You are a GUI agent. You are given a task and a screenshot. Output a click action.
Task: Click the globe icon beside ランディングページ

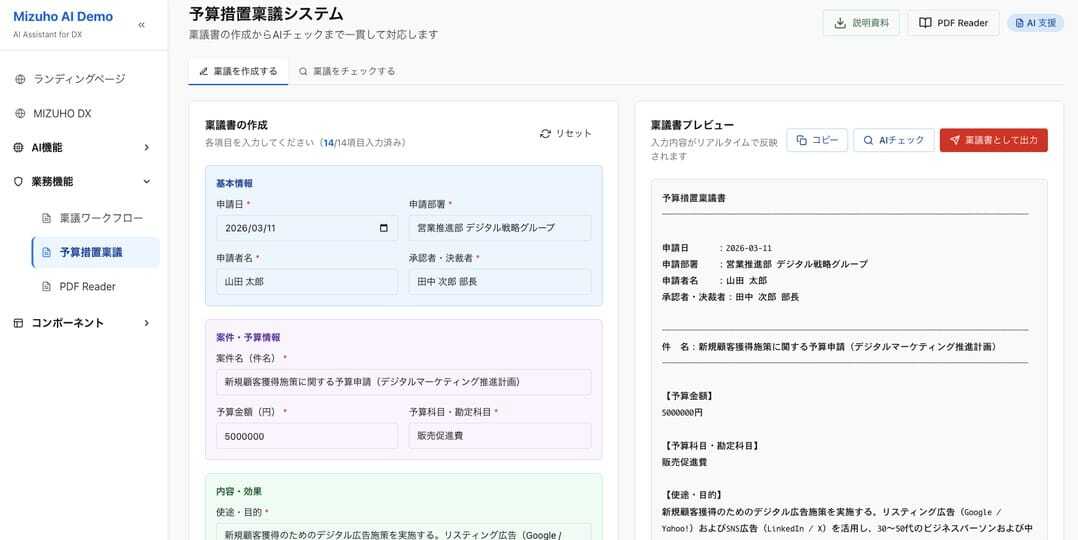point(20,79)
